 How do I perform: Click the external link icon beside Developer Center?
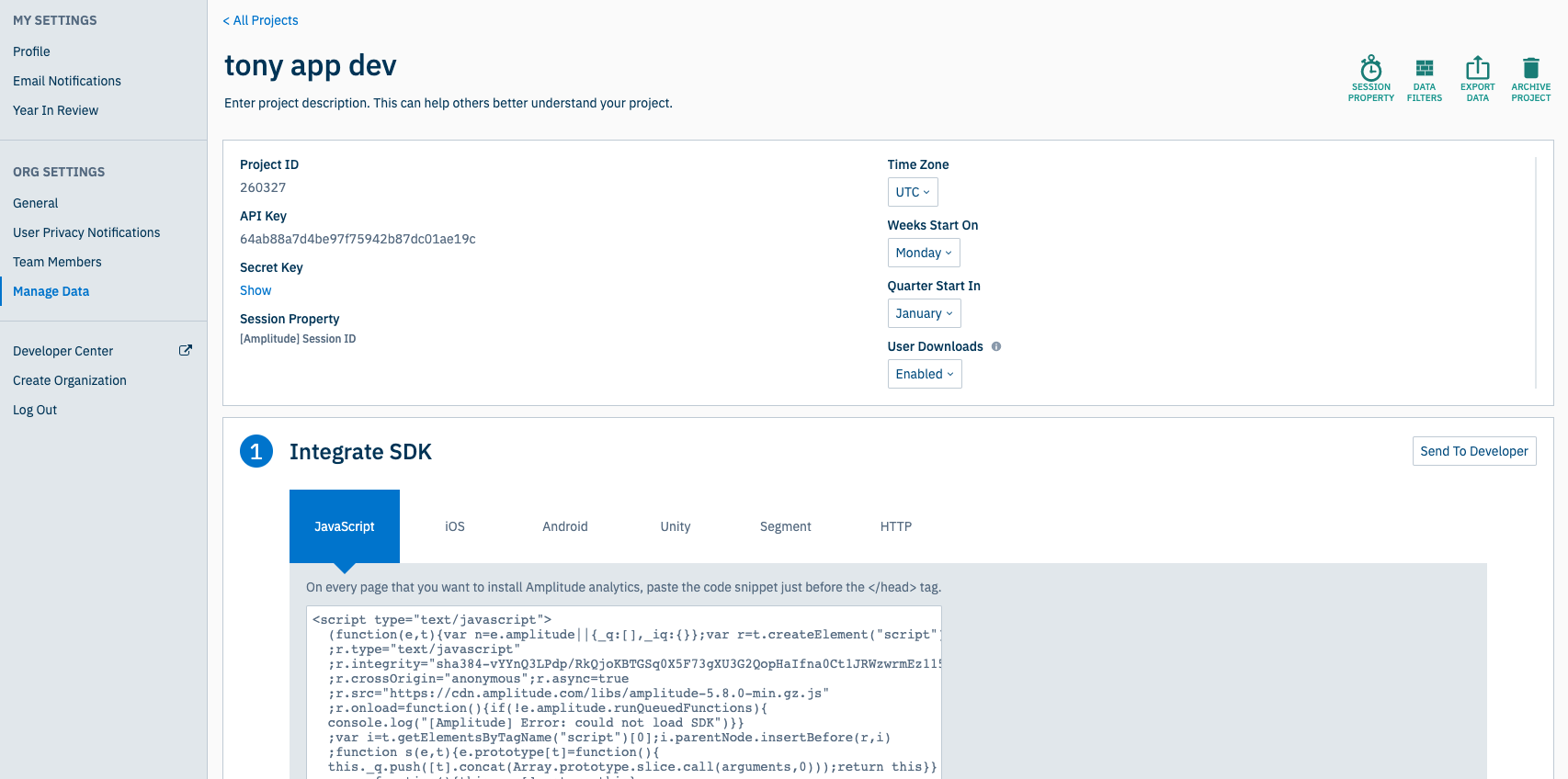tap(186, 350)
